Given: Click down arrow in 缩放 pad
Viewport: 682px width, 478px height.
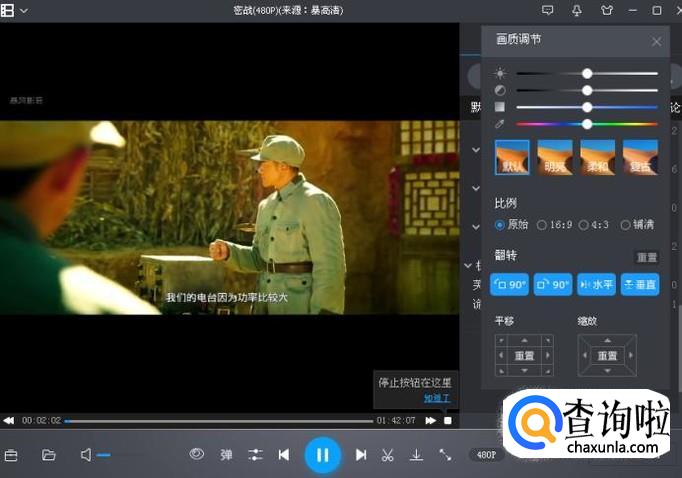Looking at the screenshot, I should pos(607,371).
